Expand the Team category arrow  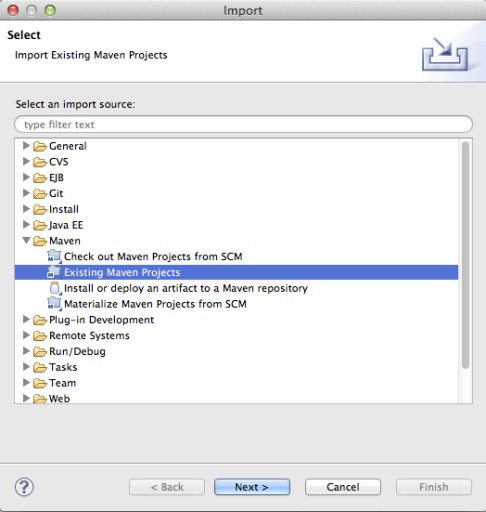[26, 382]
